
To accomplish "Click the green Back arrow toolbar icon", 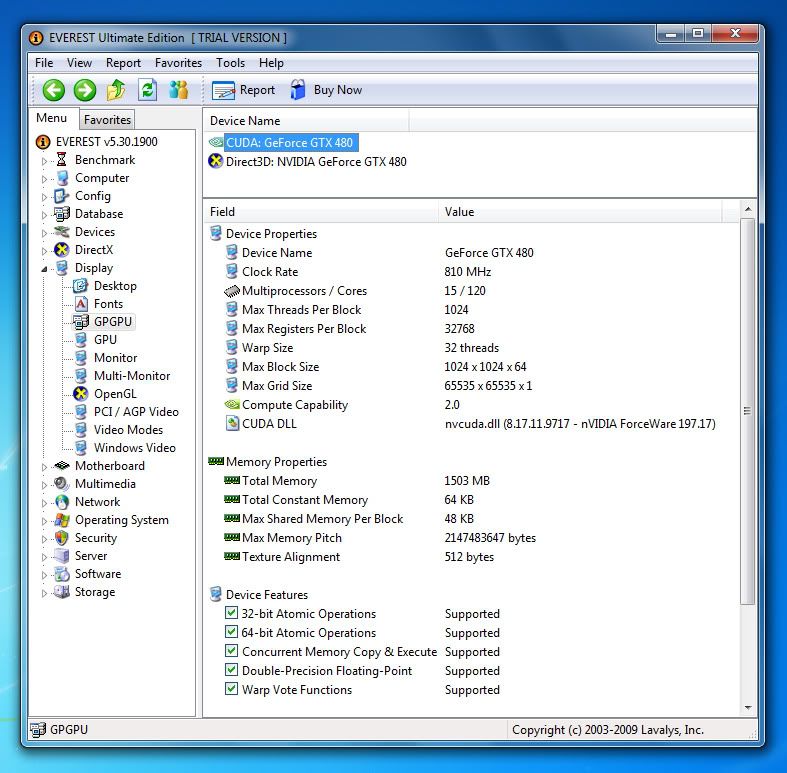I will 54,90.
